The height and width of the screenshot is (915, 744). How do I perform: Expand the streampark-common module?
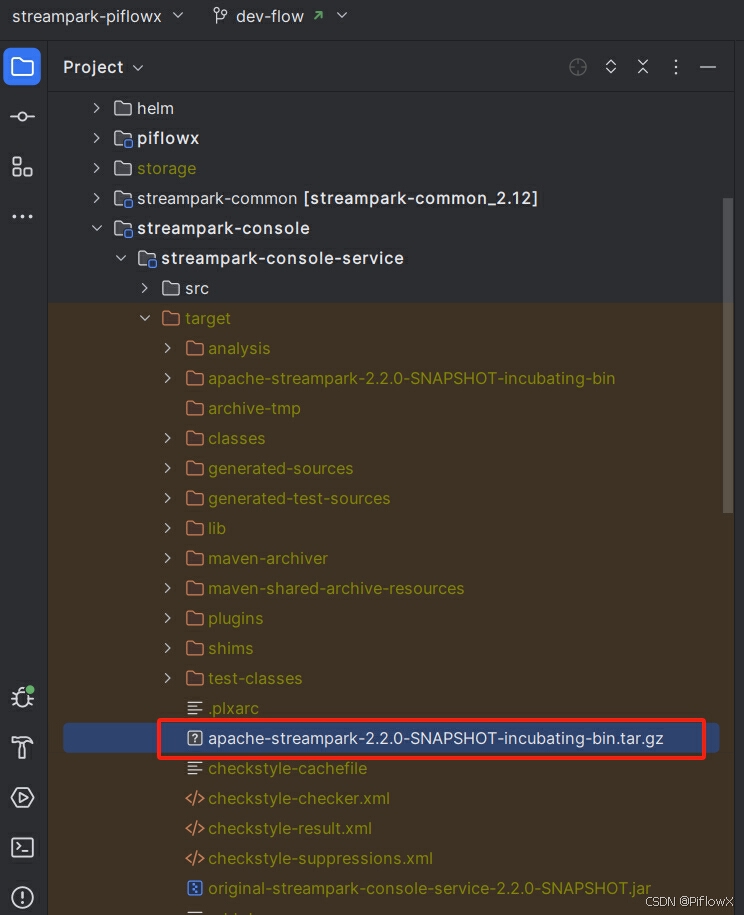[x=97, y=198]
